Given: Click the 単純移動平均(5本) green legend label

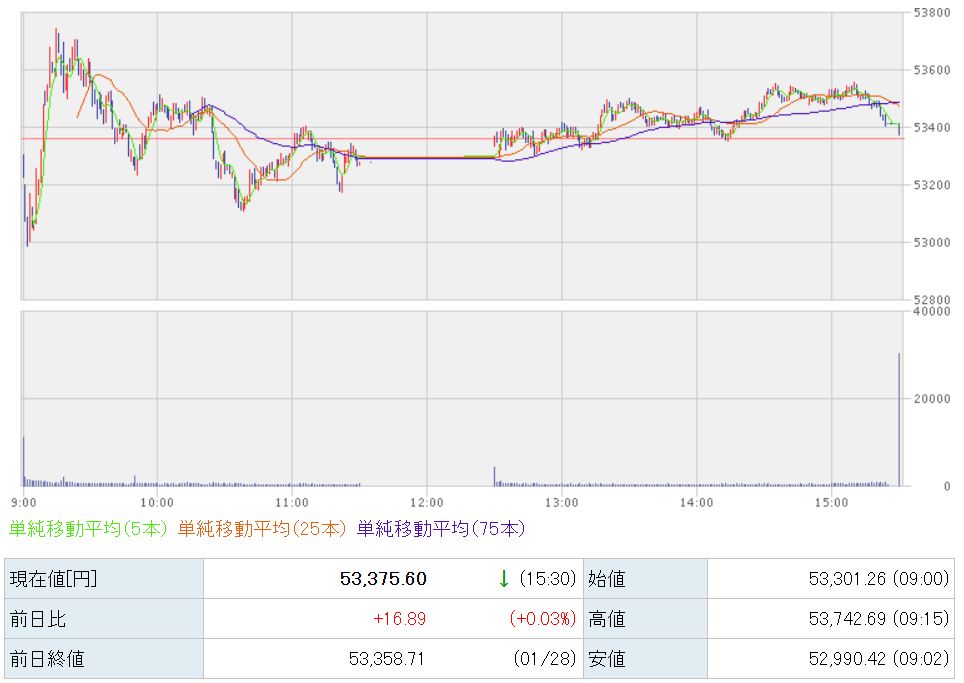Looking at the screenshot, I should pyautogui.click(x=88, y=529).
